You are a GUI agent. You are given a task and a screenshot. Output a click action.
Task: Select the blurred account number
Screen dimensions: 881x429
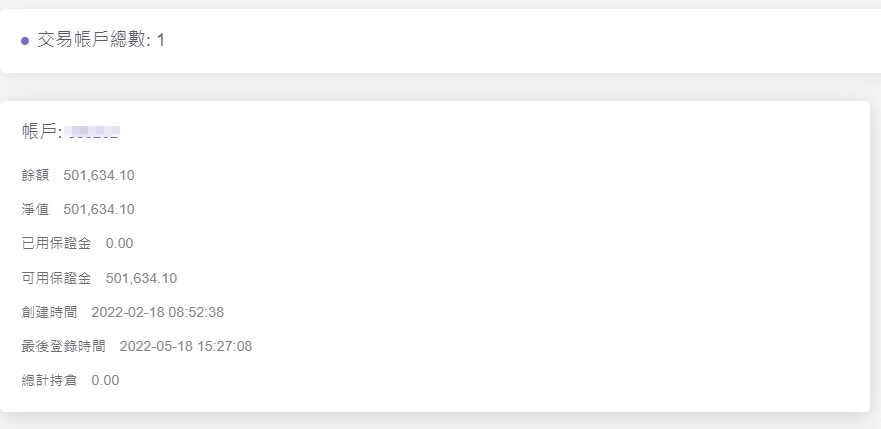[95, 132]
